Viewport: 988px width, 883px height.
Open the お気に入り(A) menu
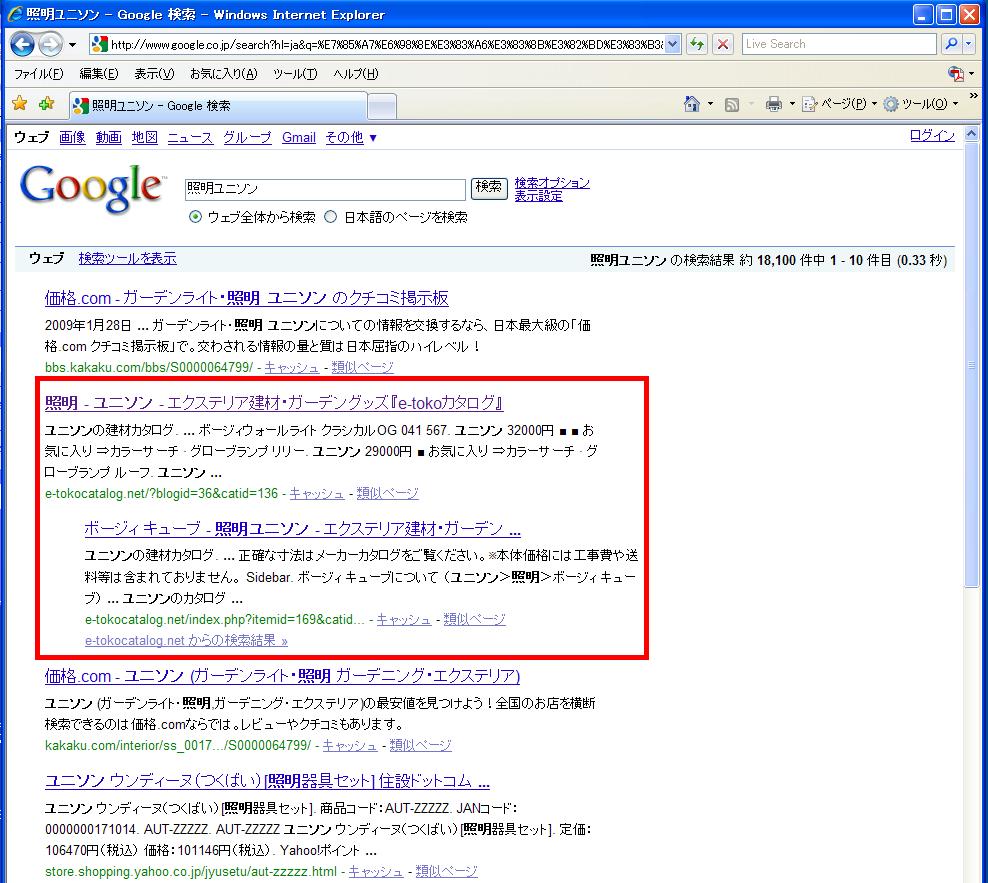223,74
